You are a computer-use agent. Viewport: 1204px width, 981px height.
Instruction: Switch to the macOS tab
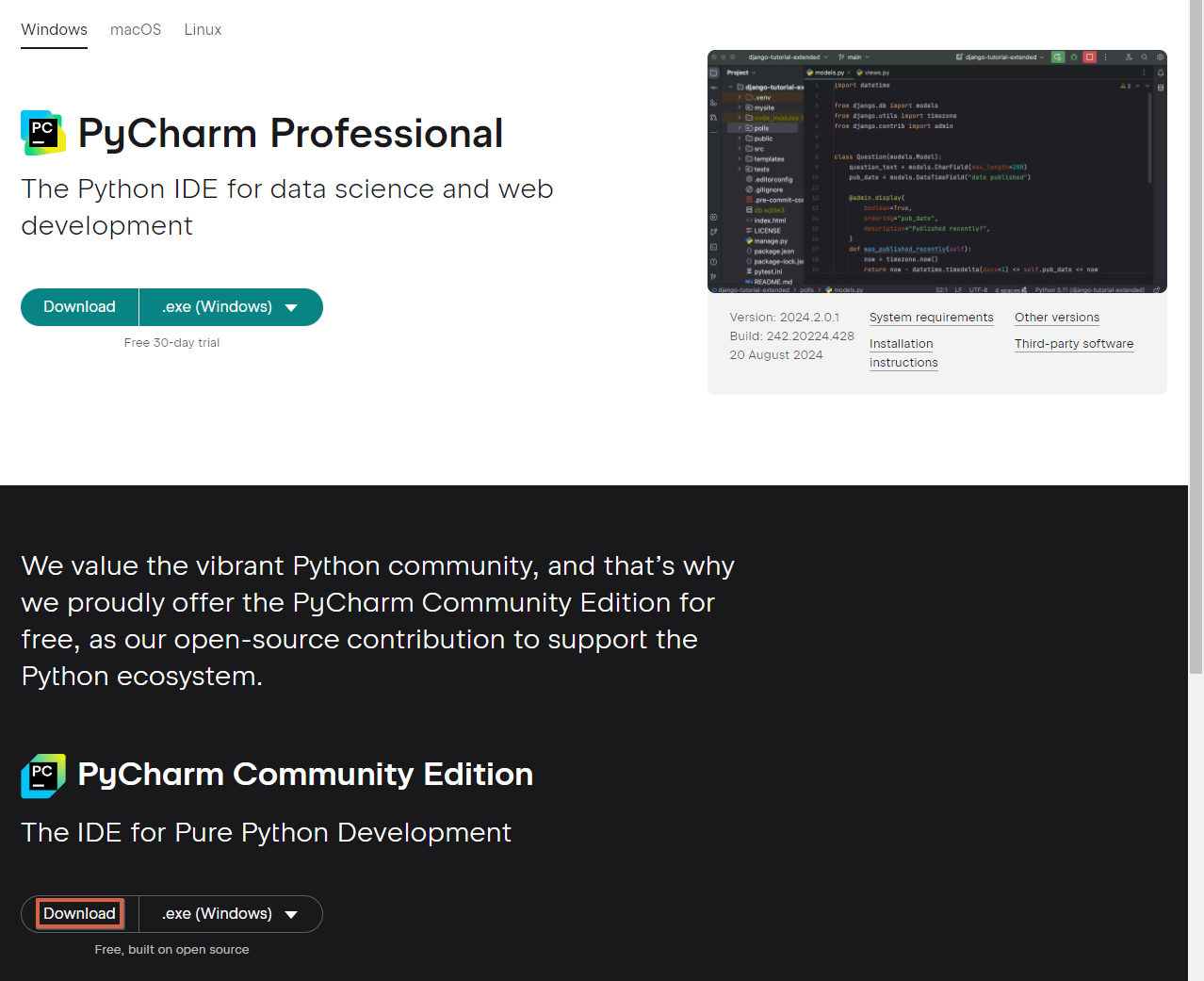click(136, 30)
